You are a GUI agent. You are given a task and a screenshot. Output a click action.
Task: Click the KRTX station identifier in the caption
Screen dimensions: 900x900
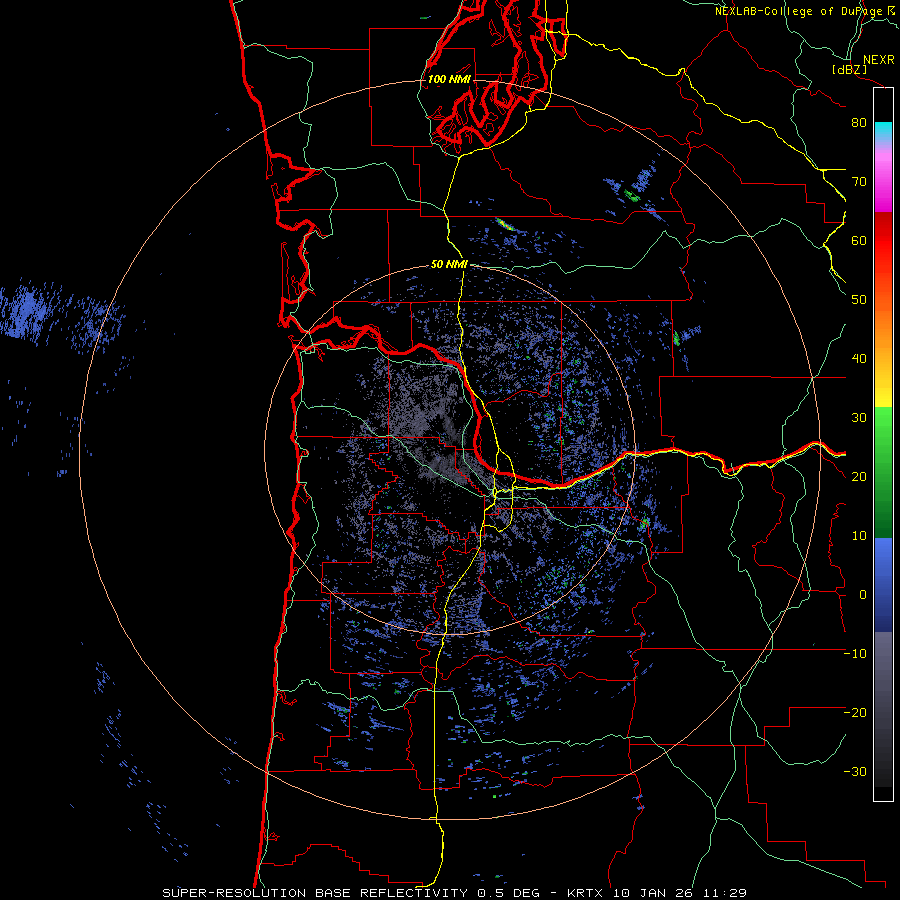pyautogui.click(x=586, y=893)
